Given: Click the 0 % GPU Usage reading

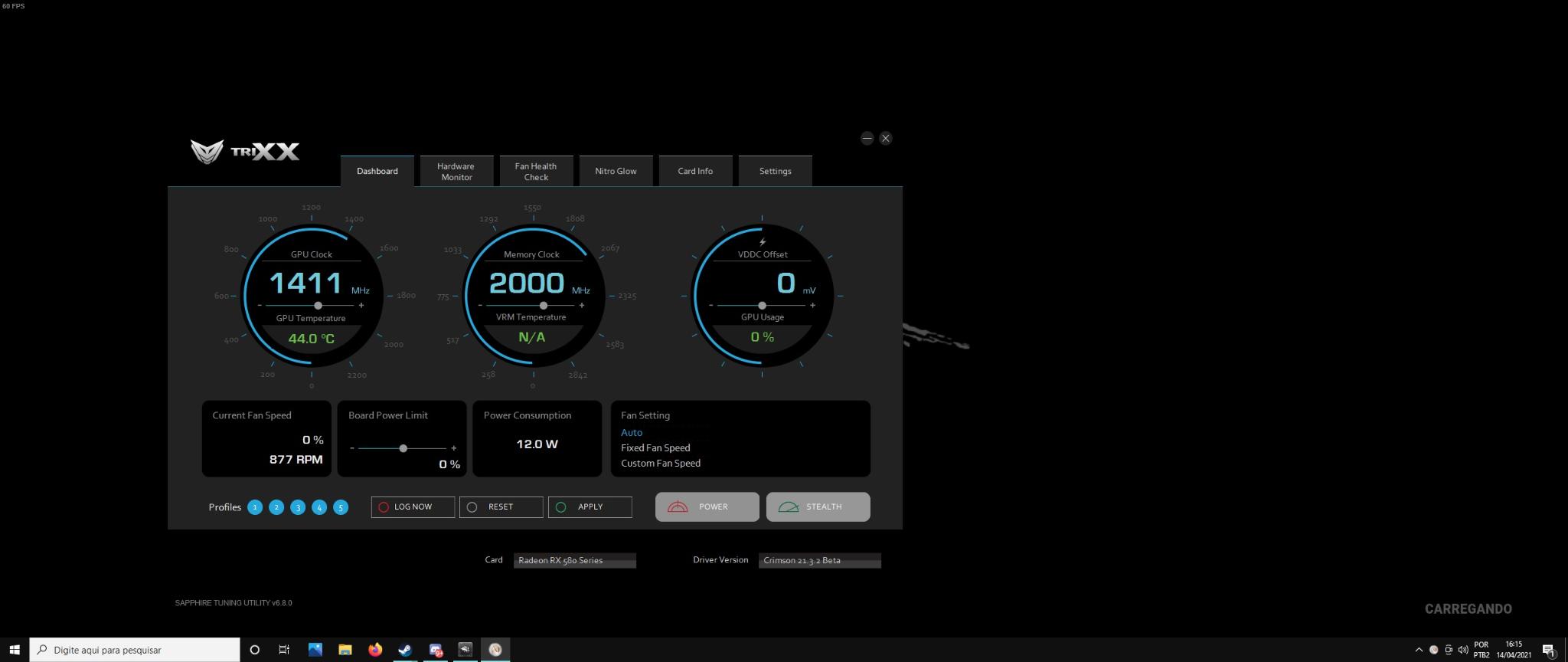Looking at the screenshot, I should [x=763, y=337].
